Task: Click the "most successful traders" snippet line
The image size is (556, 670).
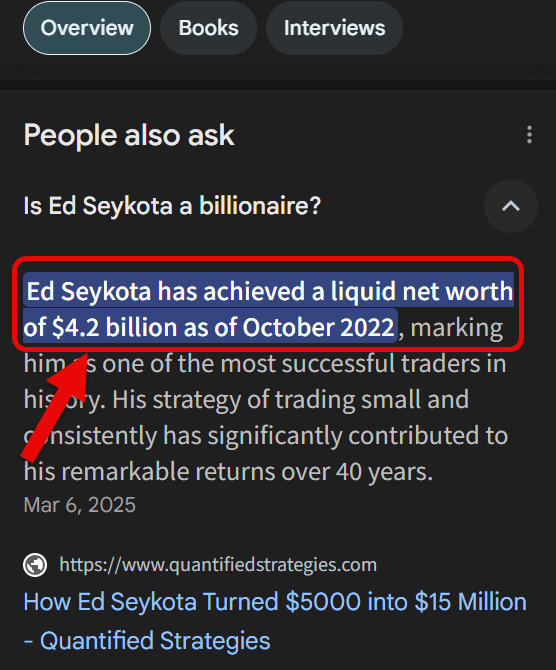Action: click(265, 364)
